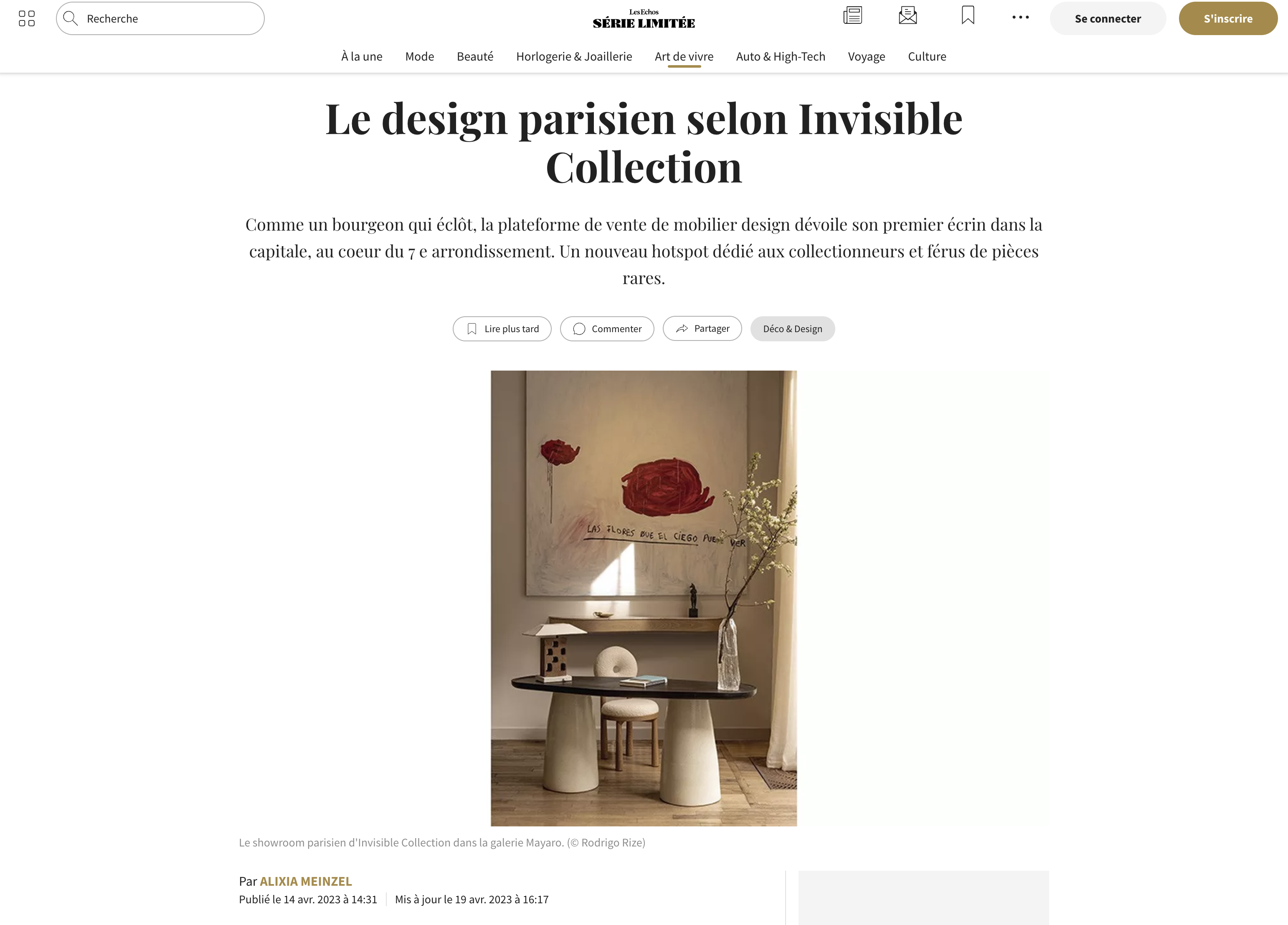
Task: Click Se connecter button
Action: tap(1108, 19)
